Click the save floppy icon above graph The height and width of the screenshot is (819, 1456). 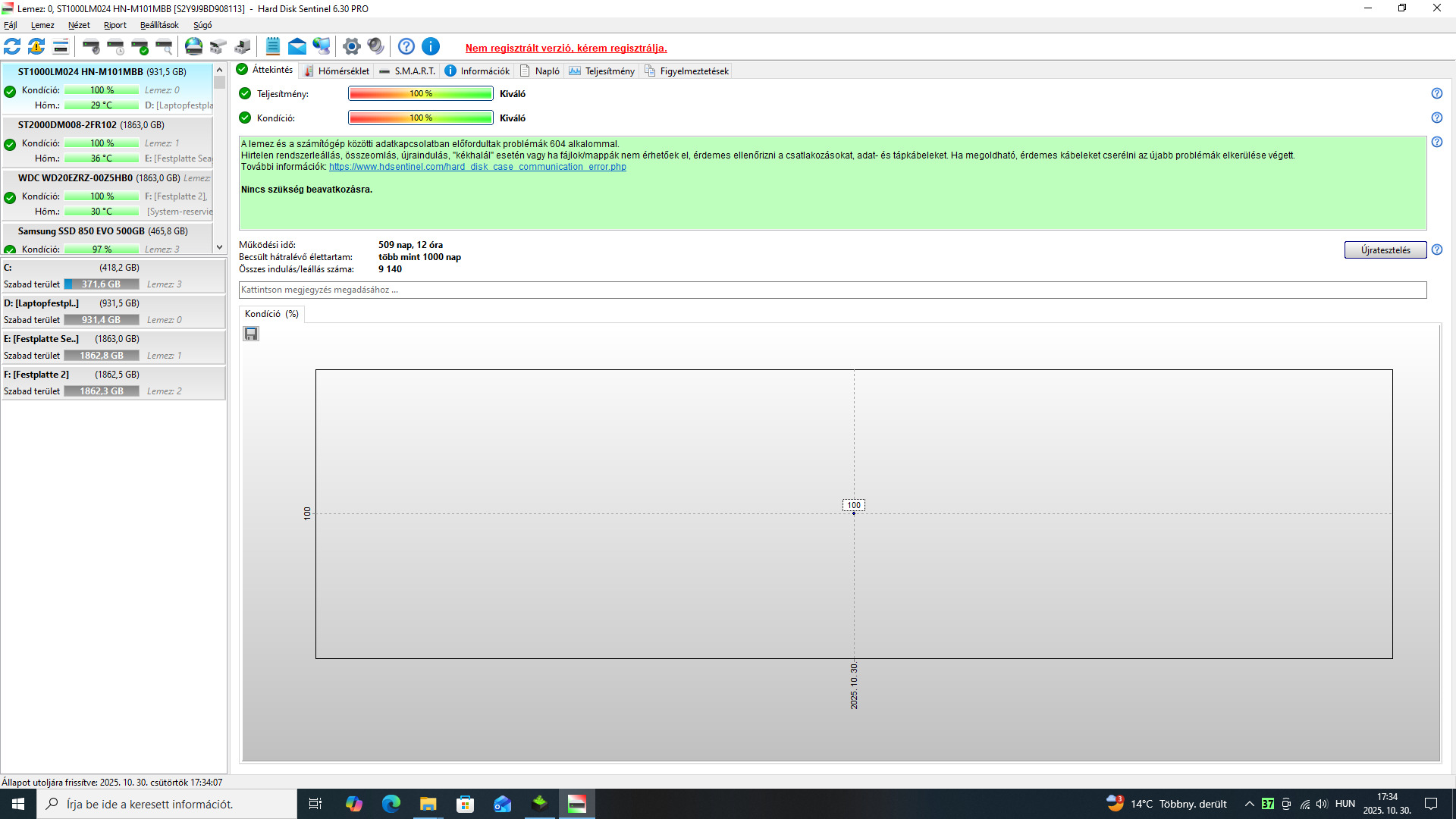[x=251, y=334]
